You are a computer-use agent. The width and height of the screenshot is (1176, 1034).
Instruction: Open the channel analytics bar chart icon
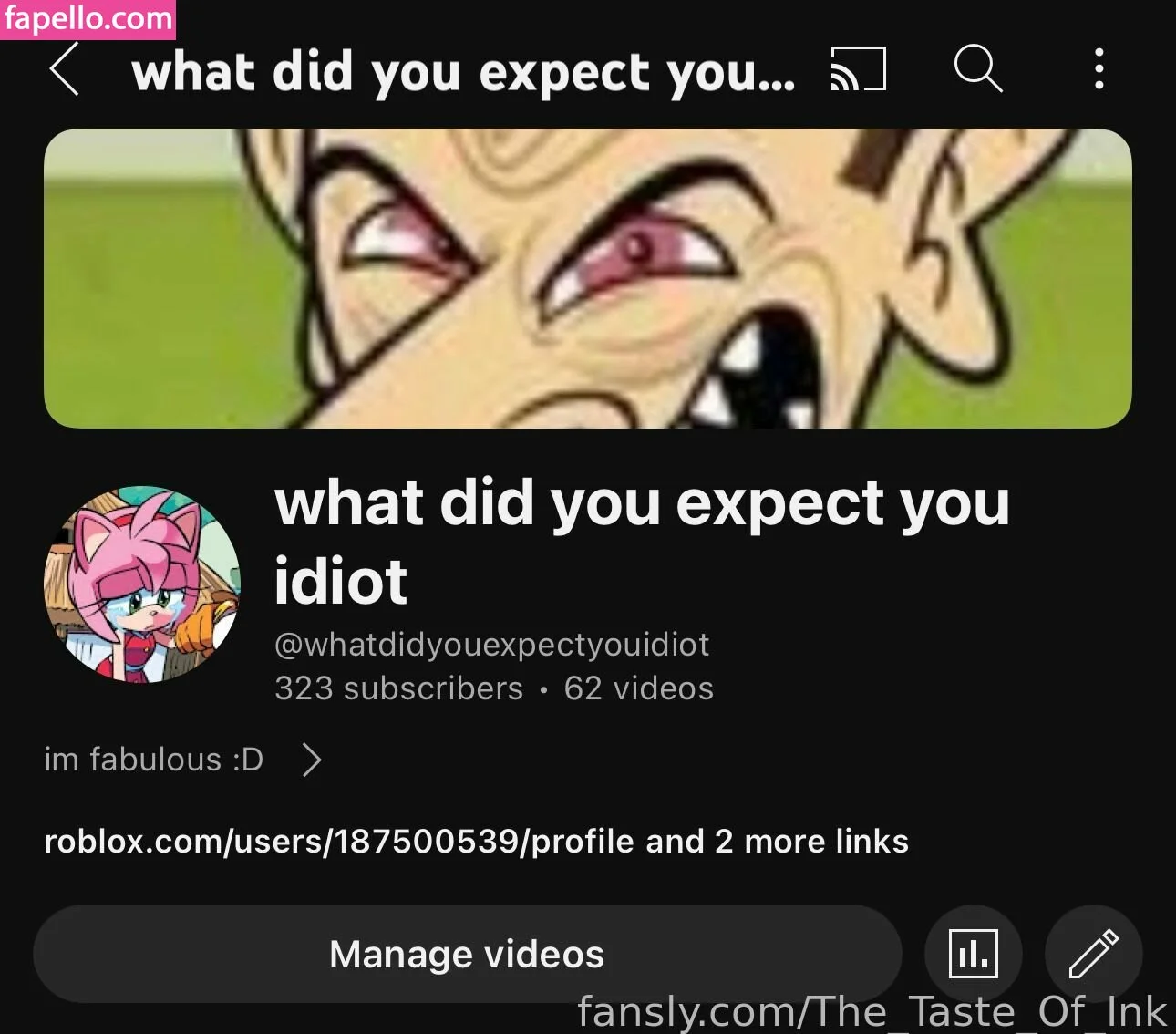(x=973, y=954)
